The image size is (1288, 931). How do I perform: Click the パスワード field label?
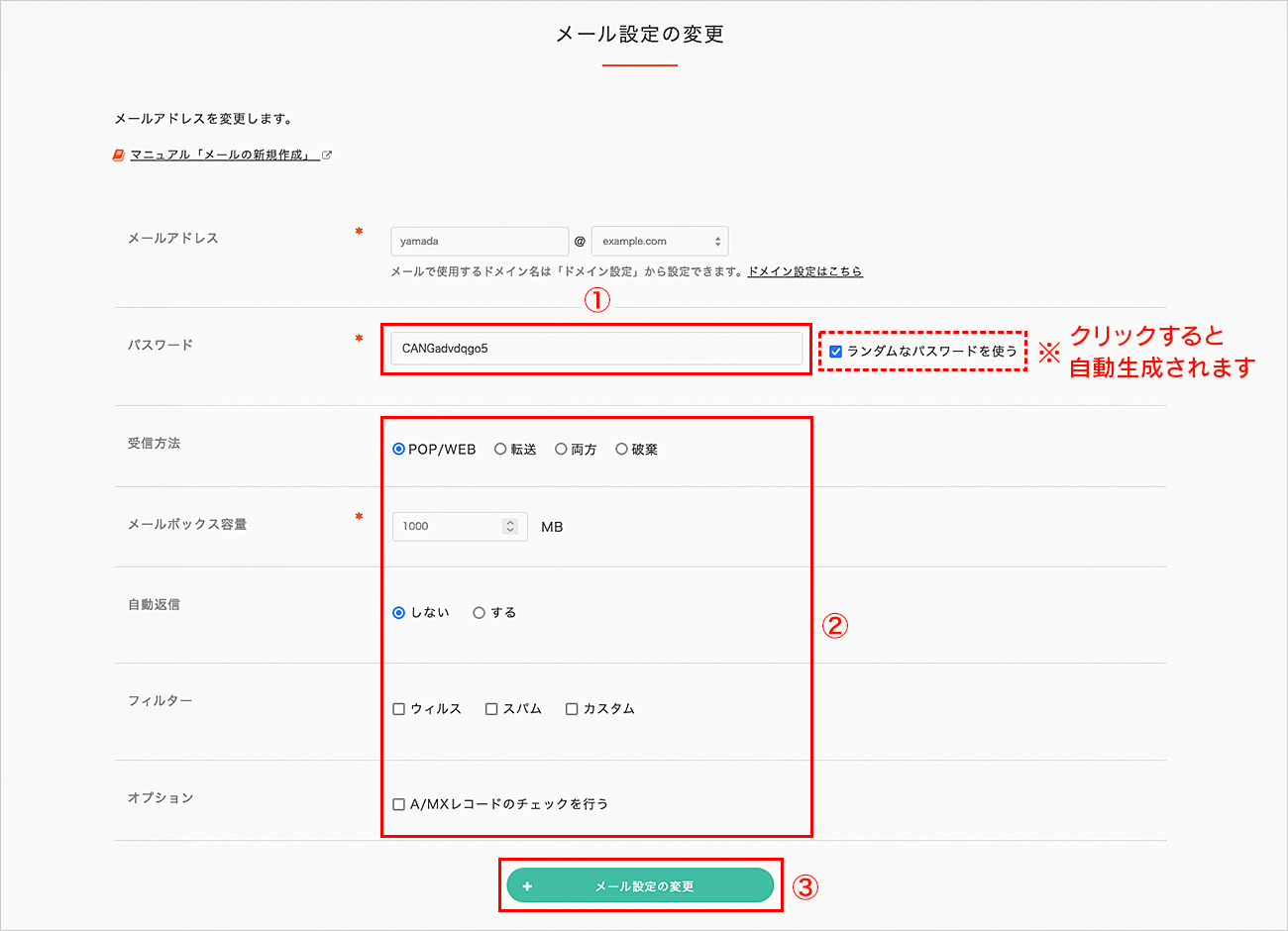(160, 345)
